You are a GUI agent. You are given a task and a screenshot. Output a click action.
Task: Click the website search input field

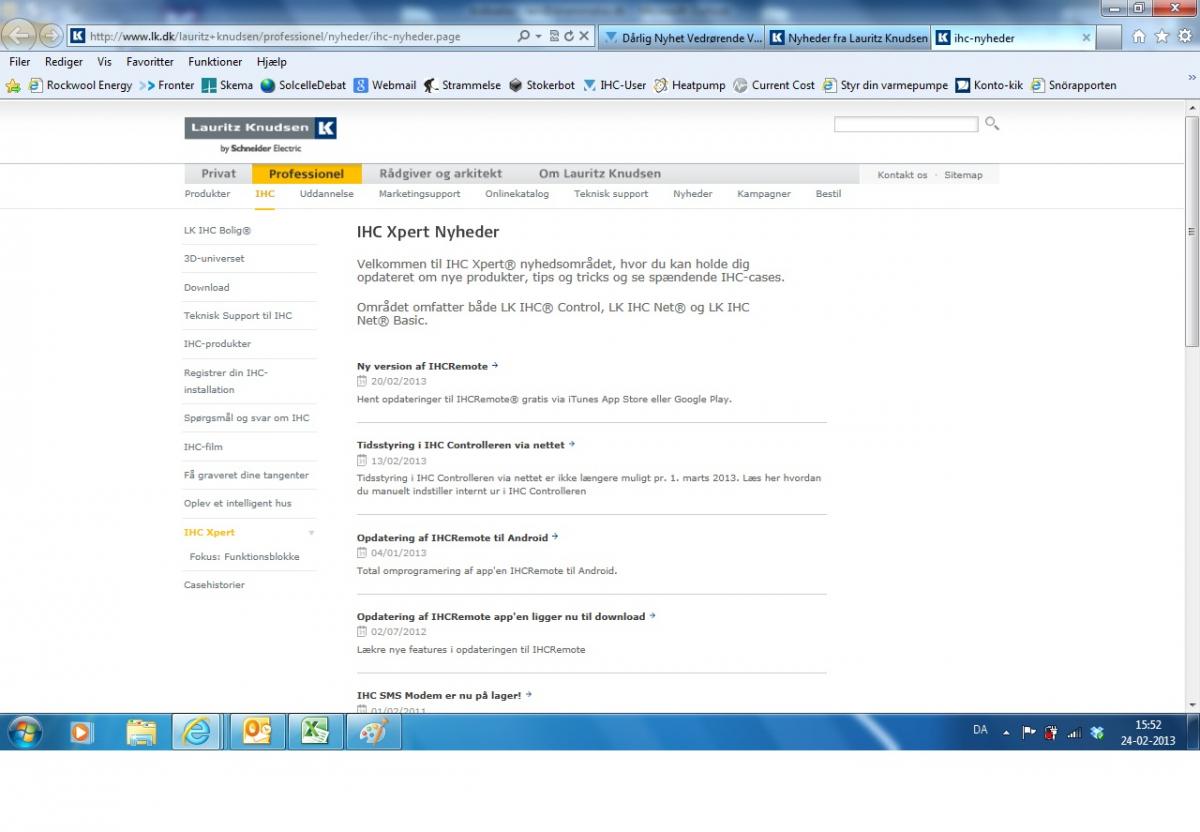pos(905,124)
